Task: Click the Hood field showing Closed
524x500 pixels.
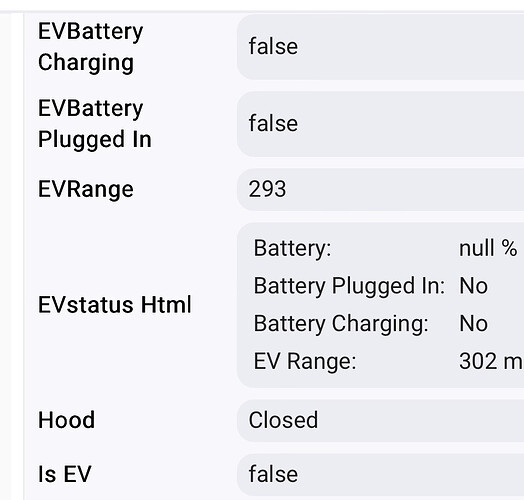Action: [x=380, y=420]
